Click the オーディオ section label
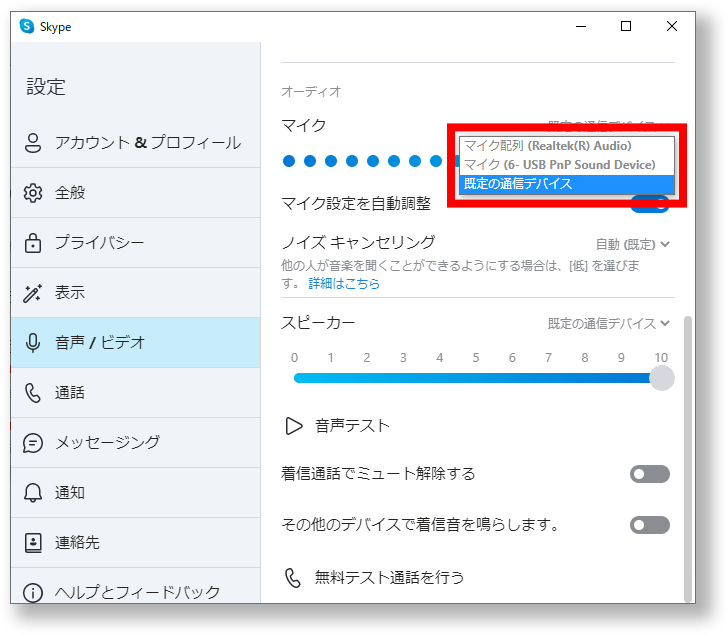Screen dimensions: 728x635 [x=311, y=91]
